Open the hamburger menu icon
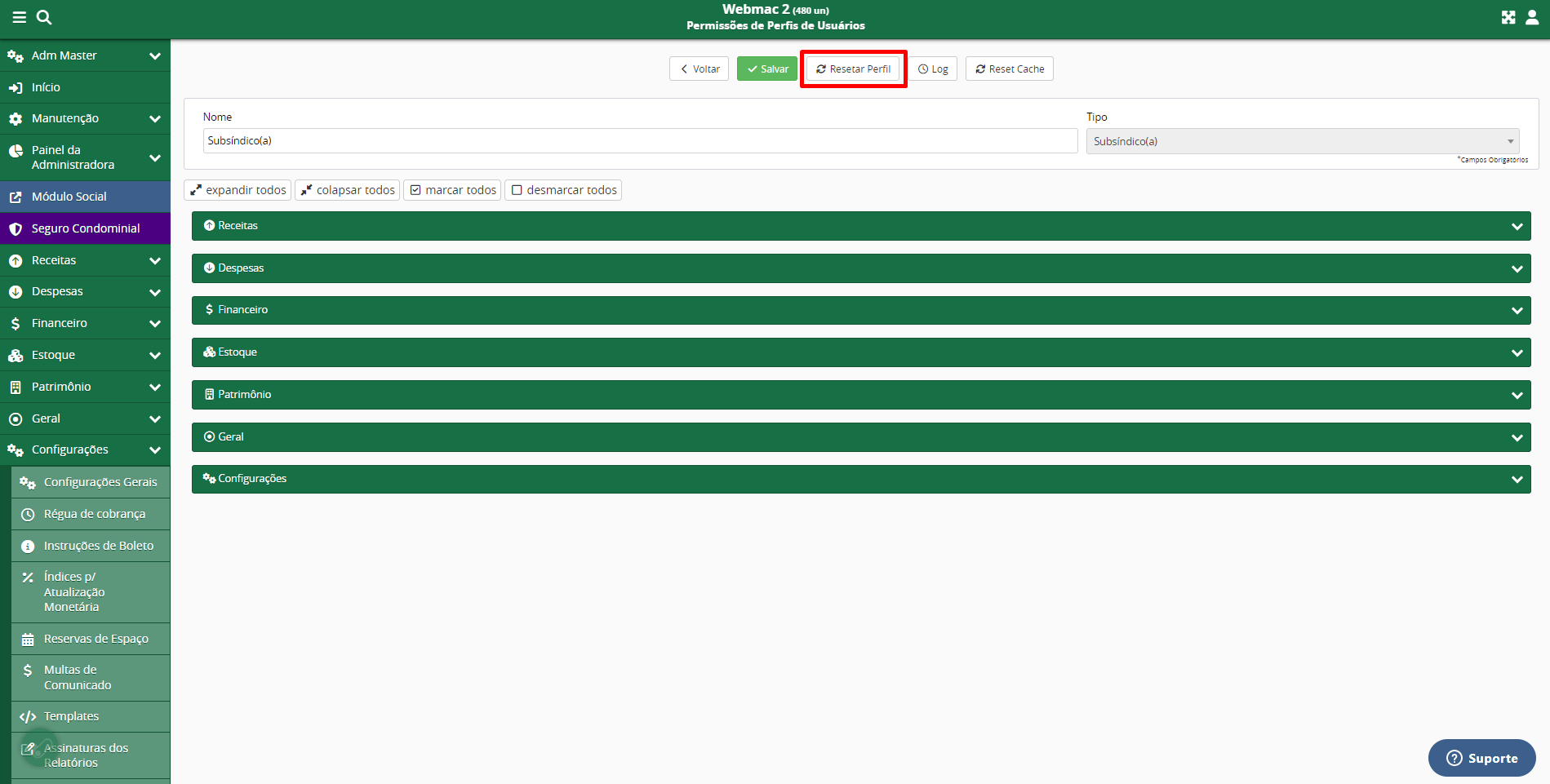The width and height of the screenshot is (1550, 784). tap(20, 17)
